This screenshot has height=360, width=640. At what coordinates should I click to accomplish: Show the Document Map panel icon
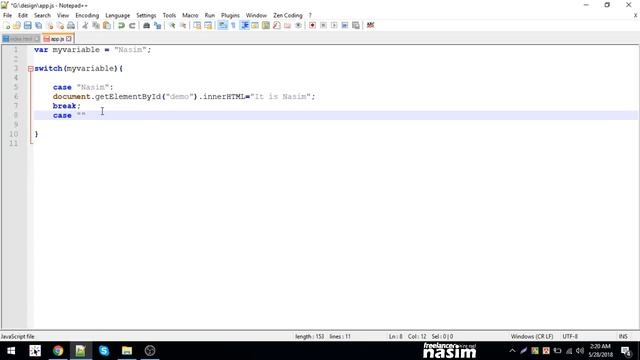tap(266, 25)
